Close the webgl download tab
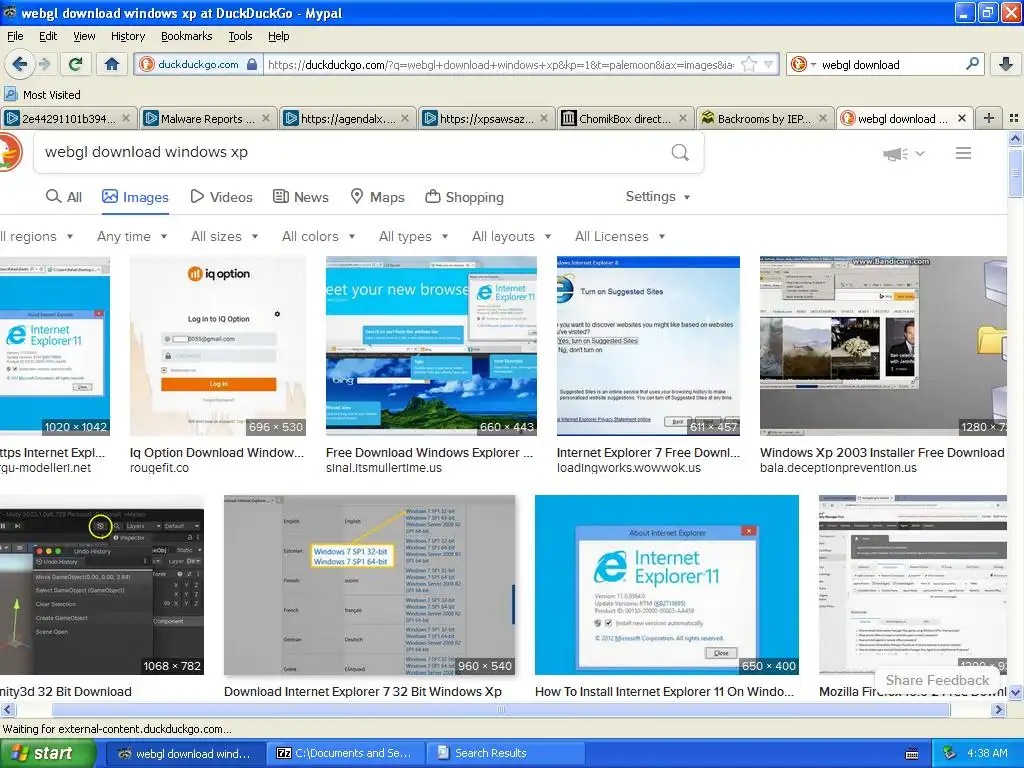 click(961, 118)
